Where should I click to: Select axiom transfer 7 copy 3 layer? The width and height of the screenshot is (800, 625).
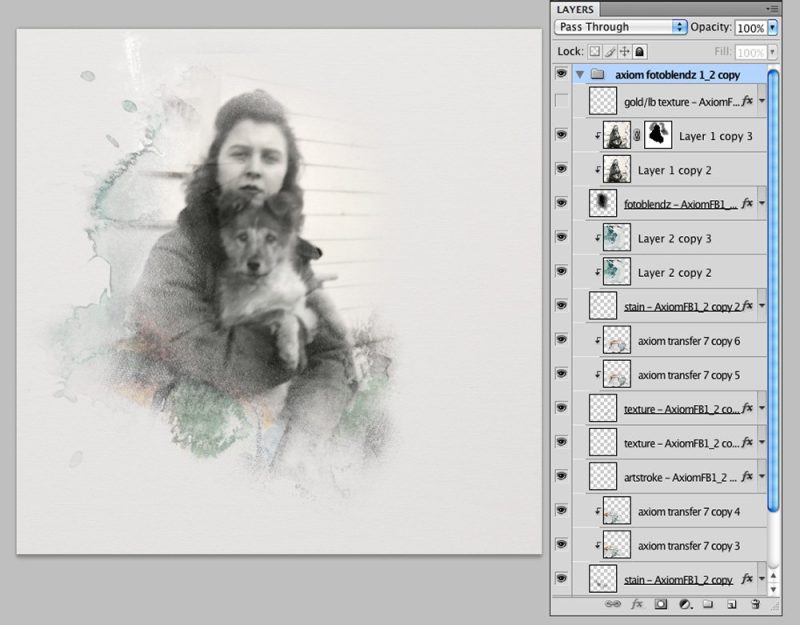point(670,545)
